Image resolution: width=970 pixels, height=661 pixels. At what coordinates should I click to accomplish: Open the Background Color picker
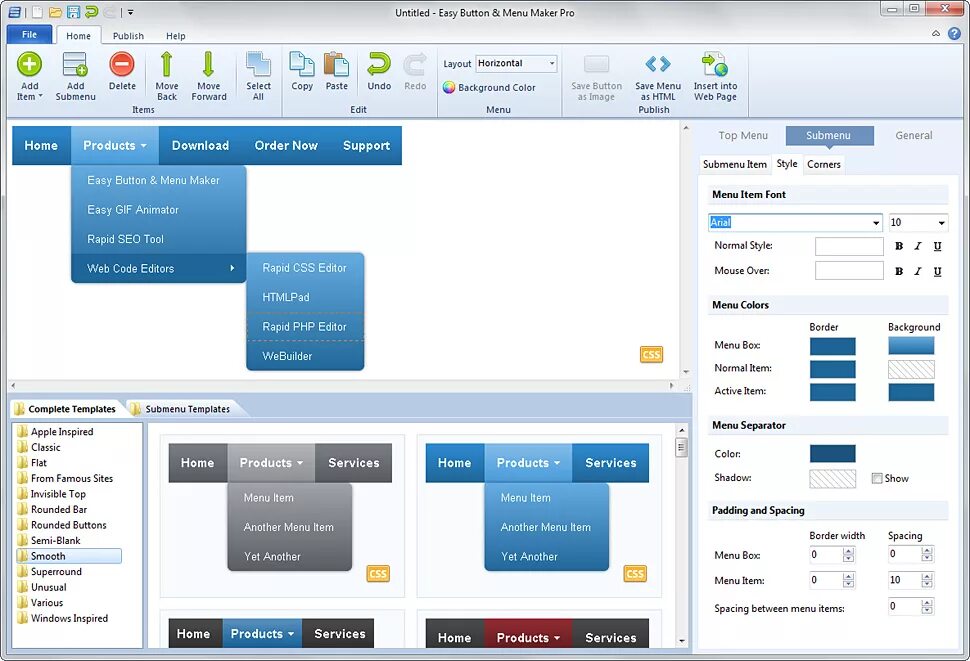(x=489, y=88)
